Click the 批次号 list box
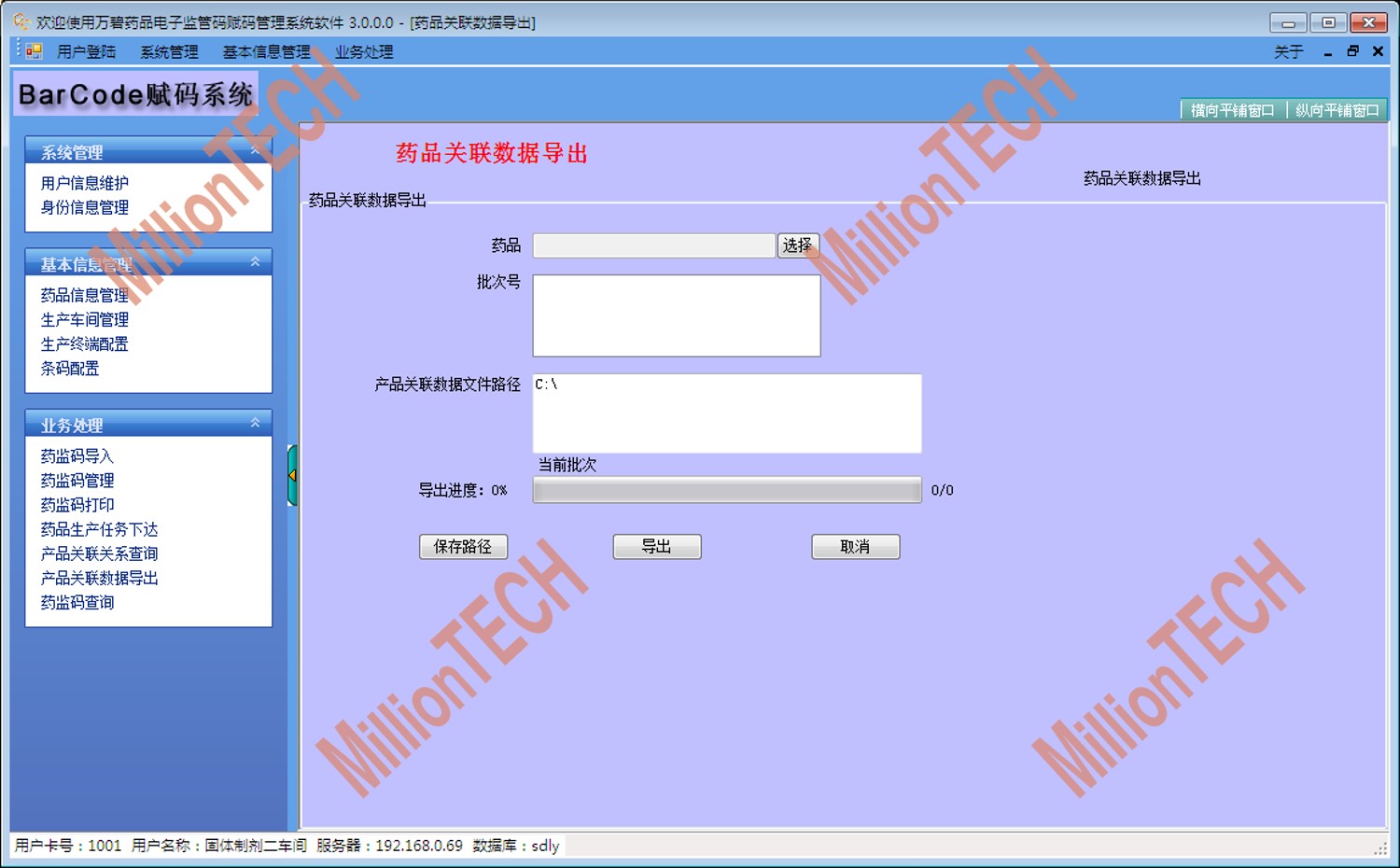Image resolution: width=1400 pixels, height=868 pixels. pyautogui.click(x=677, y=315)
